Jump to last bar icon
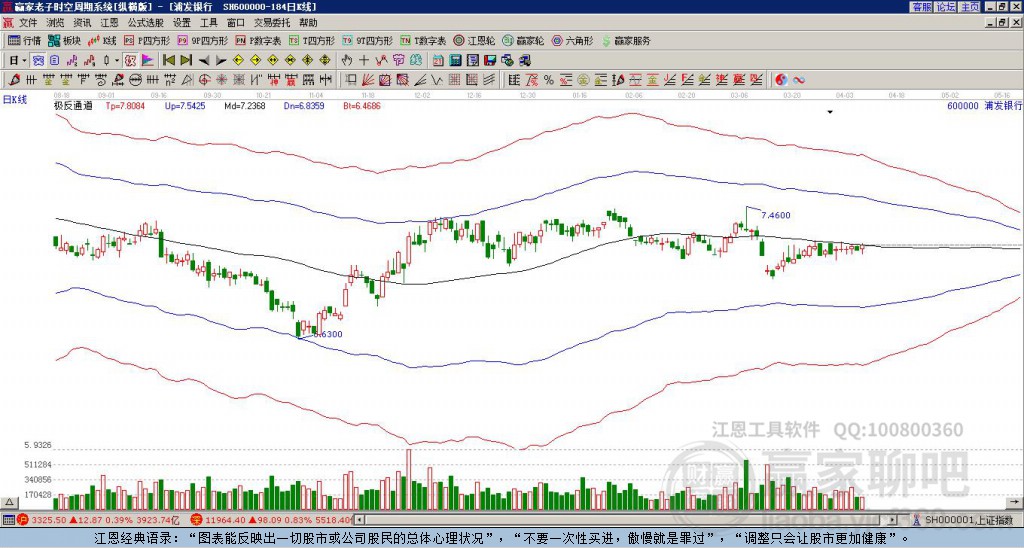Viewport: 1024px width, 548px height. 186,61
